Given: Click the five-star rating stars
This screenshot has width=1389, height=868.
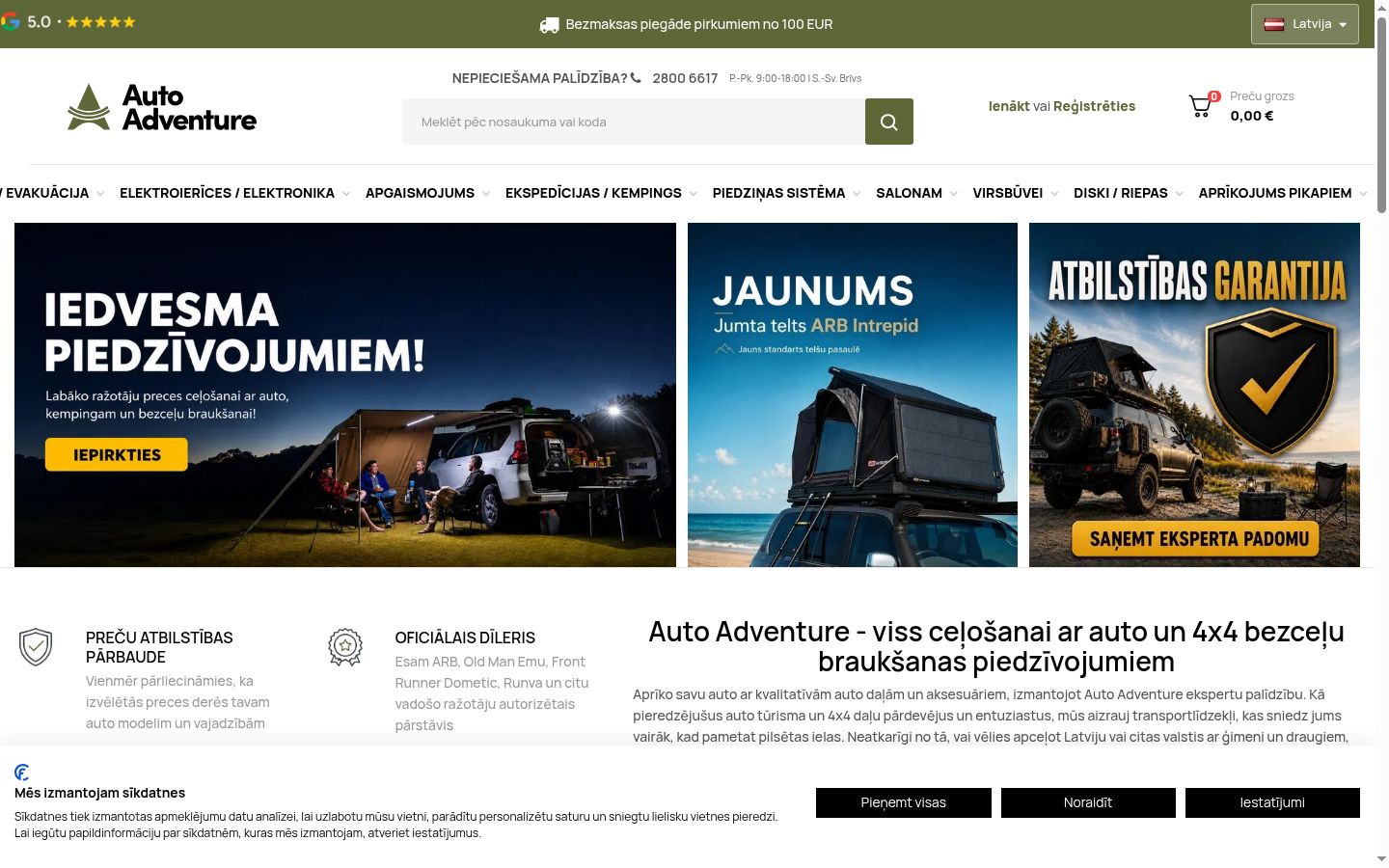Looking at the screenshot, I should pos(101,21).
